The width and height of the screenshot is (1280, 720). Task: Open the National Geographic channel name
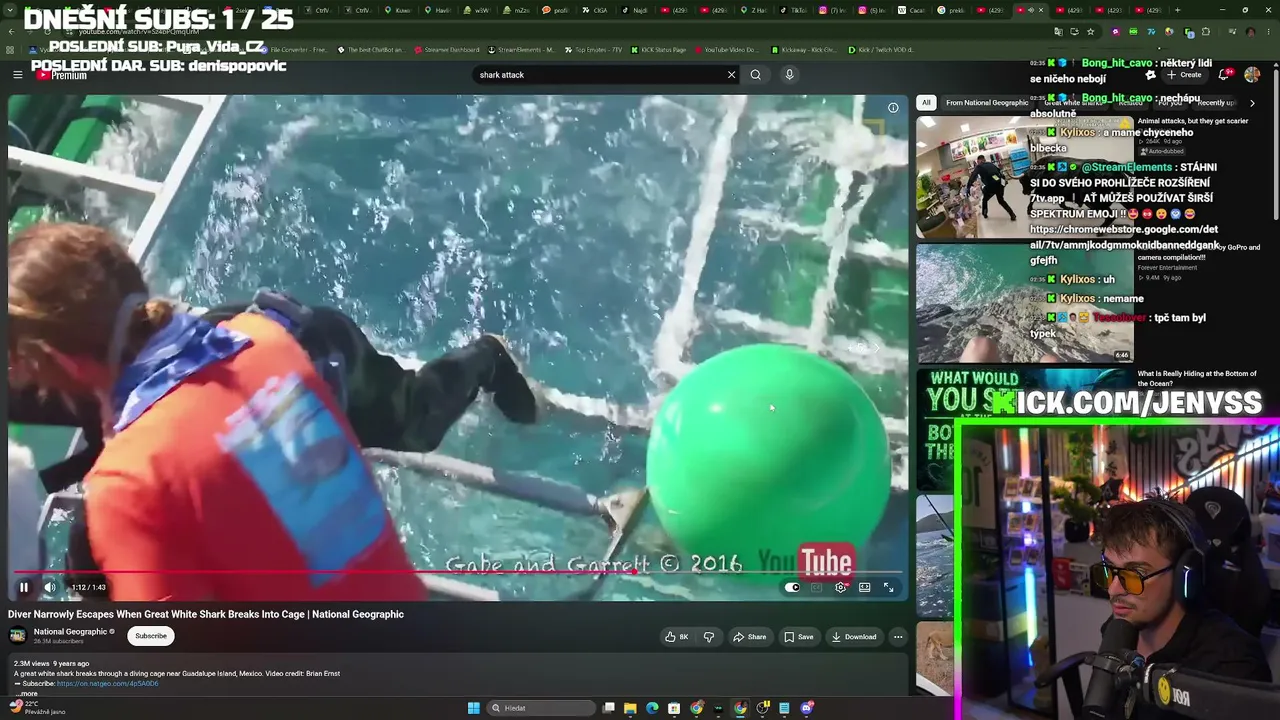click(x=70, y=632)
